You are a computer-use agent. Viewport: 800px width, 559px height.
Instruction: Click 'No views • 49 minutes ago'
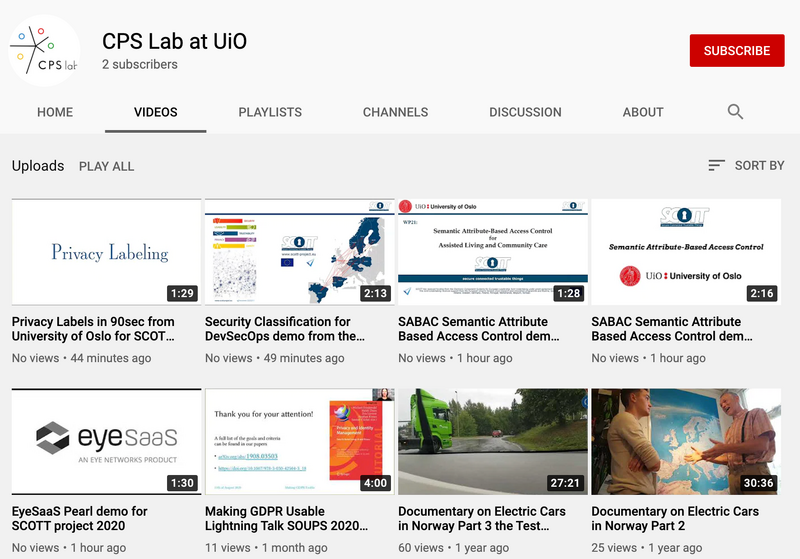click(274, 358)
